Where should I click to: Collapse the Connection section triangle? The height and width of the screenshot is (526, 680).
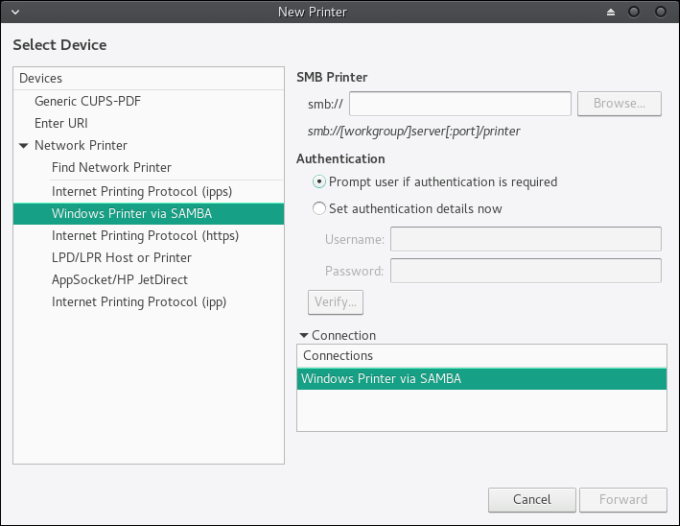[303, 336]
